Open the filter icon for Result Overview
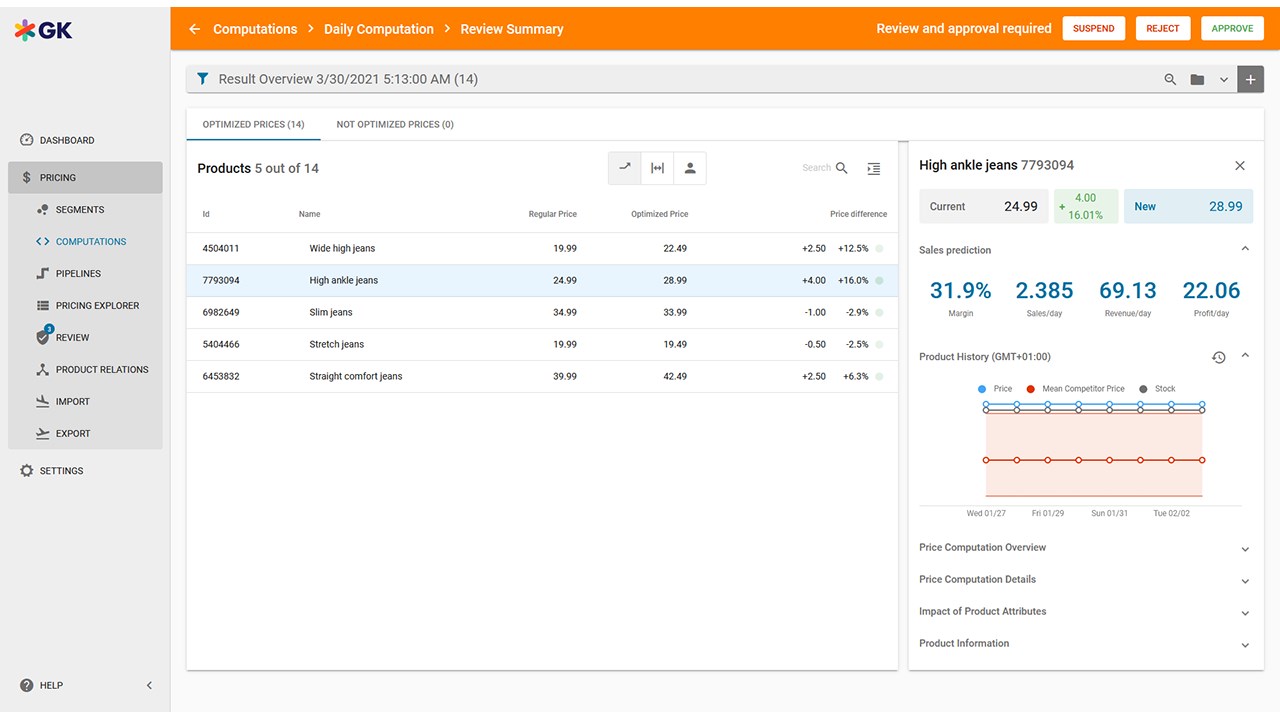The image size is (1280, 720). [202, 79]
